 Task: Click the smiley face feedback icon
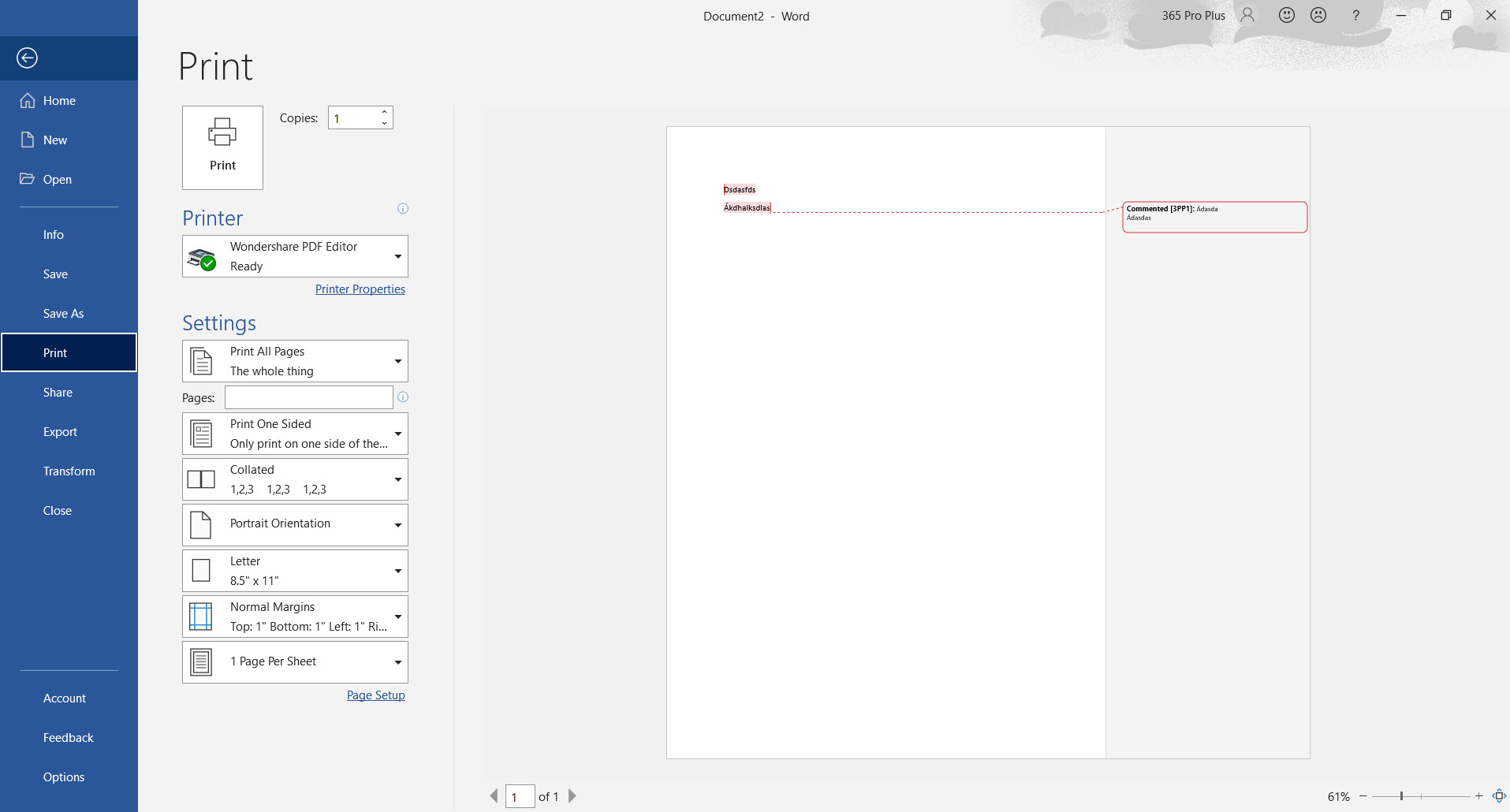click(x=1286, y=16)
